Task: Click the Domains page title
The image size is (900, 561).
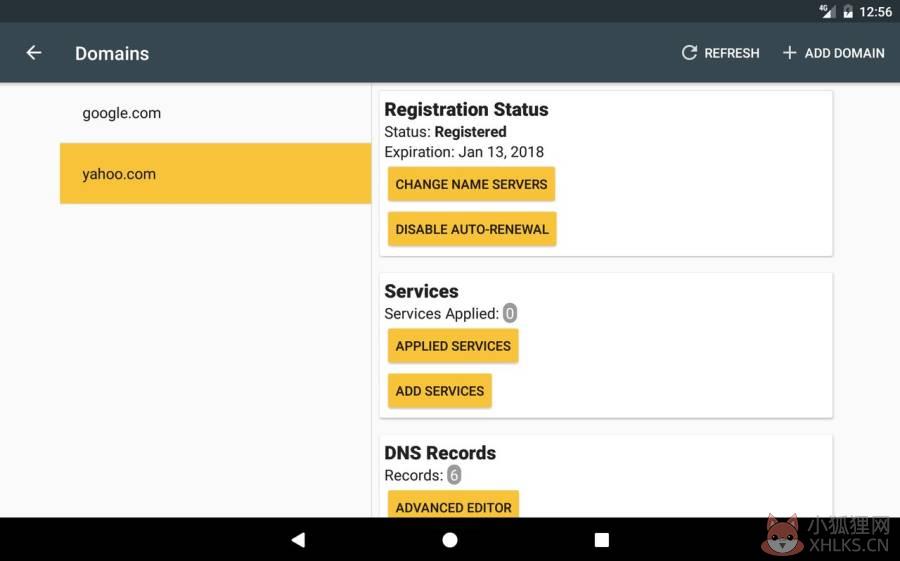Action: pos(112,53)
